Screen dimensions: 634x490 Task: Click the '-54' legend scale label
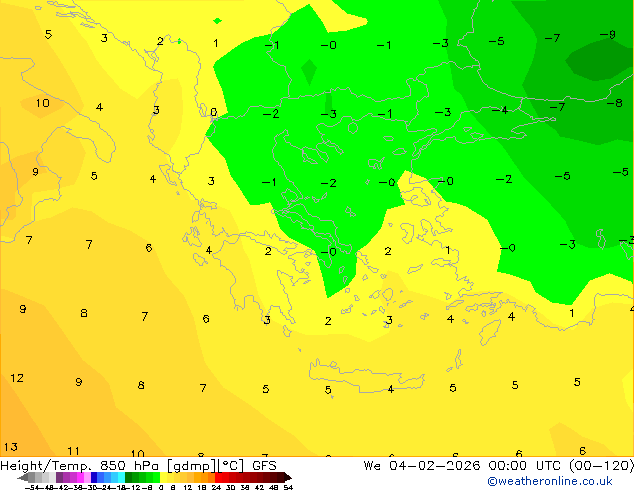tap(32, 488)
